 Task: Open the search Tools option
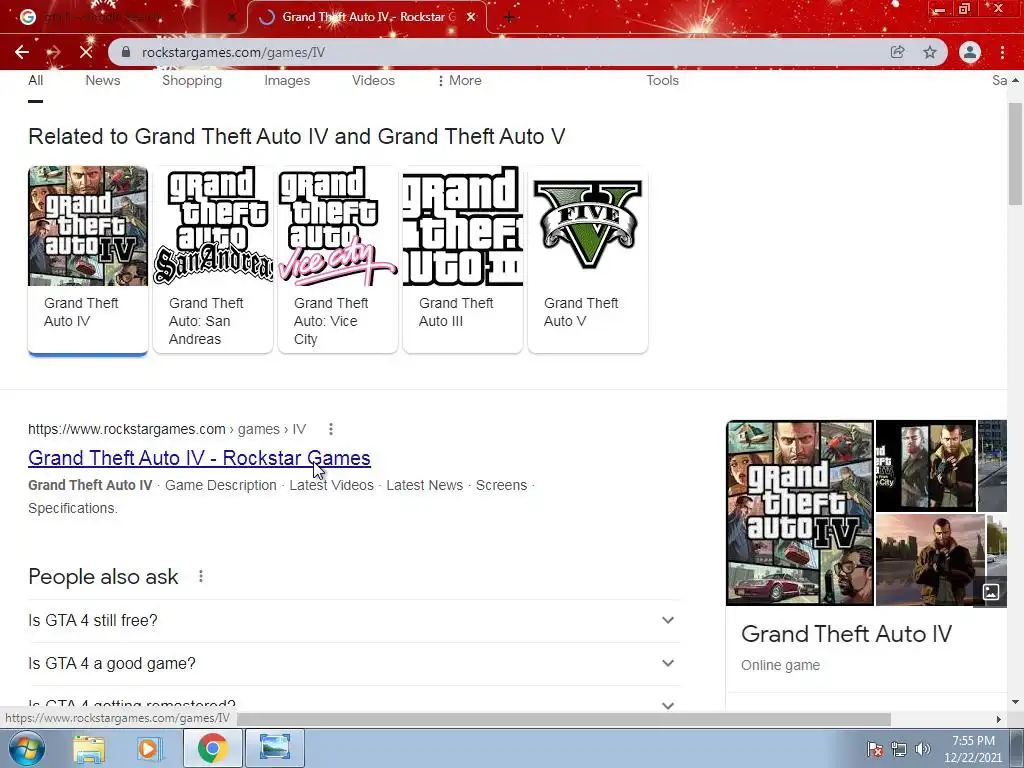(662, 80)
